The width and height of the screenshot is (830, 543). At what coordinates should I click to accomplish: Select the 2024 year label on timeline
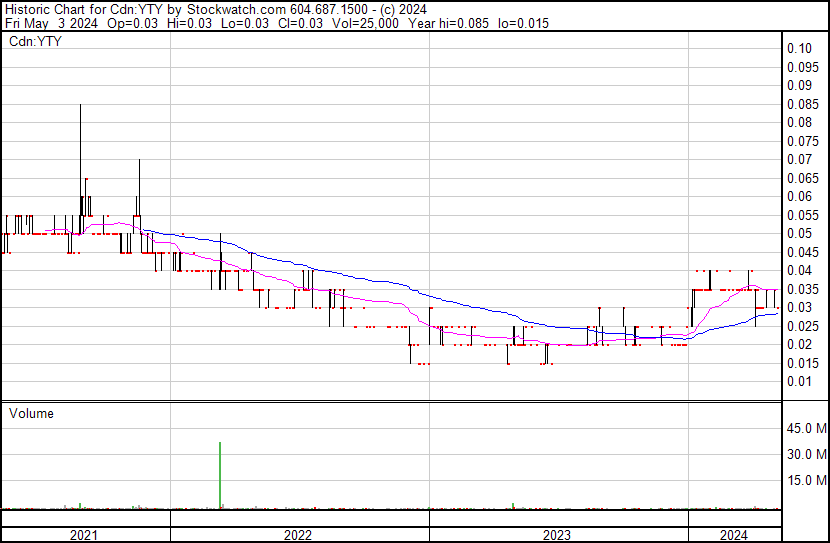tap(732, 535)
